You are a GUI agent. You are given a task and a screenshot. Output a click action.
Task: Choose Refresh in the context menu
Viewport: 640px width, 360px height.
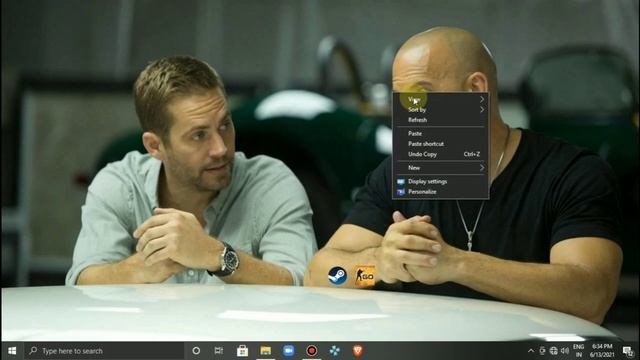point(440,120)
